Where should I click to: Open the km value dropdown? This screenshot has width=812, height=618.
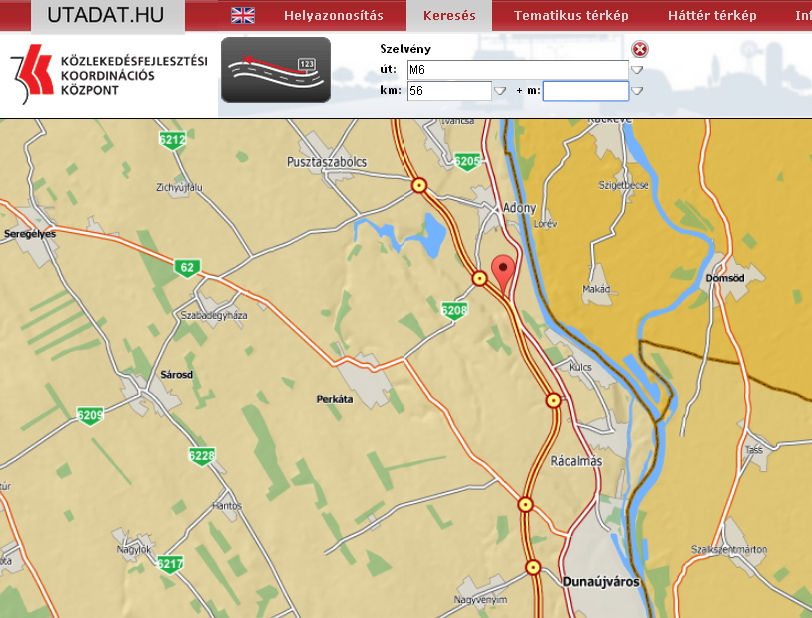tap(500, 91)
